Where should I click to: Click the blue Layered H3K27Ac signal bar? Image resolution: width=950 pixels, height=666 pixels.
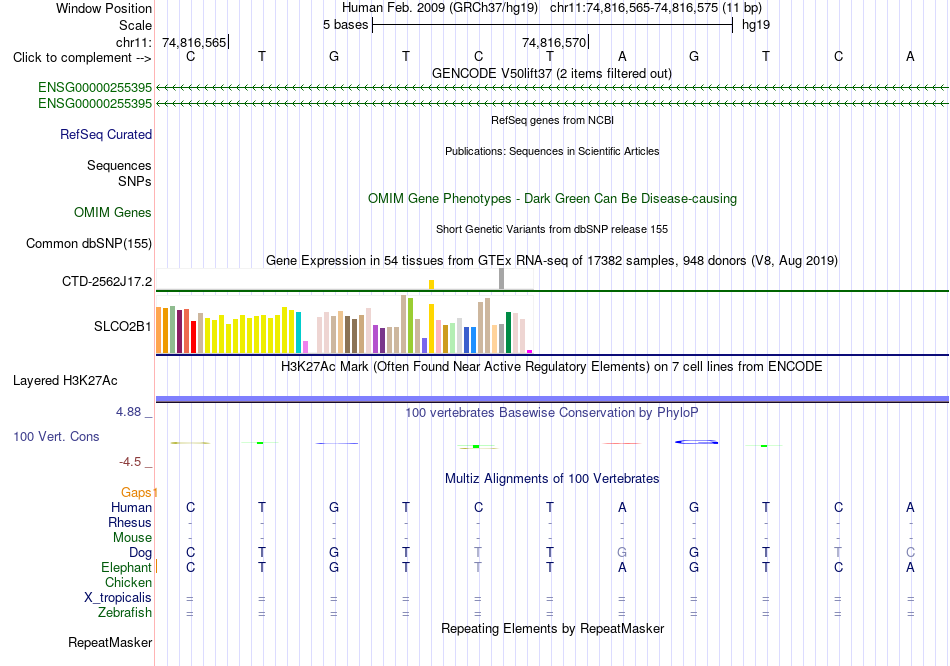coord(552,399)
